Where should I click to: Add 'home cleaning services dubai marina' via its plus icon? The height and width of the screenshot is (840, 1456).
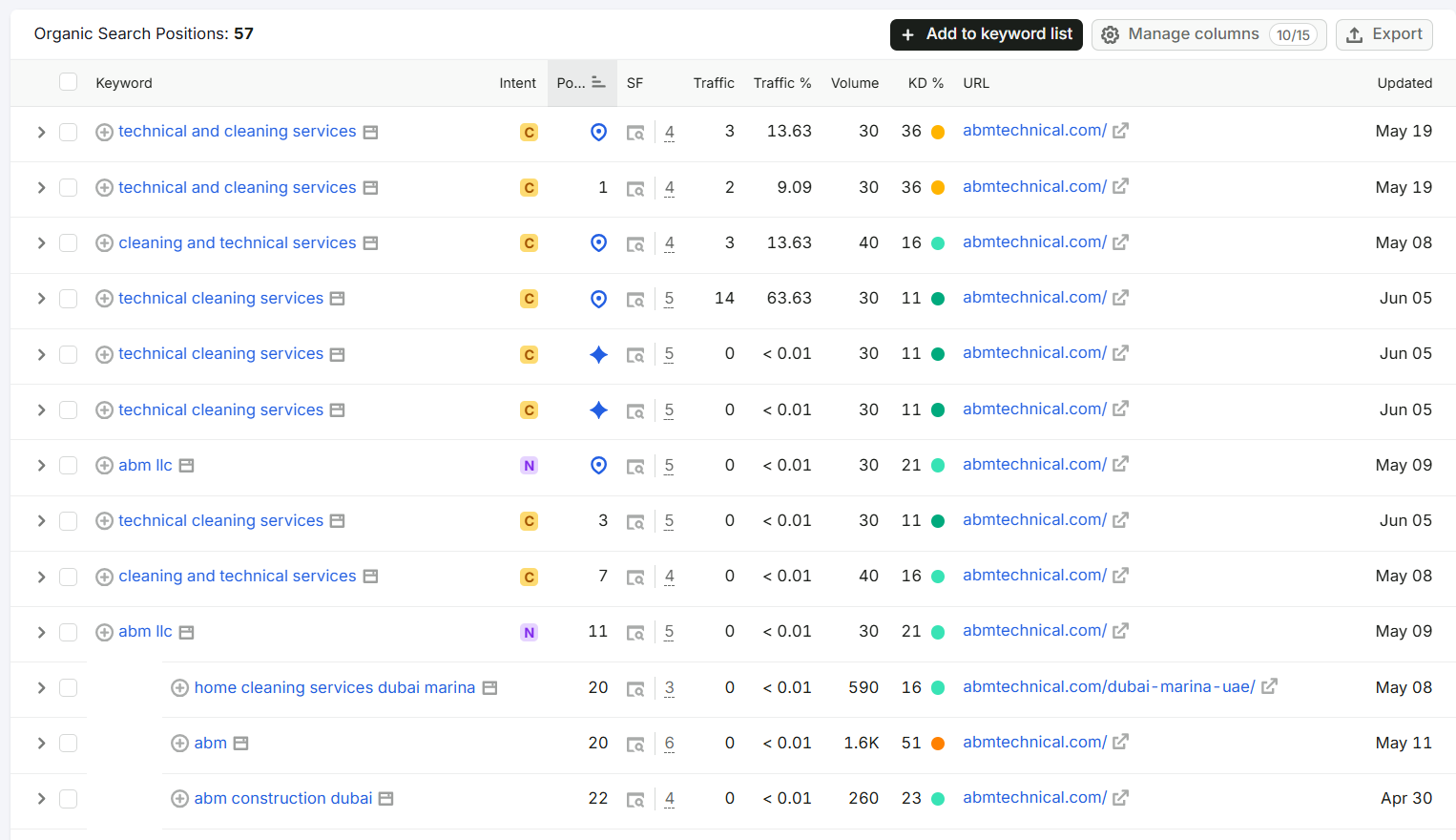(179, 688)
